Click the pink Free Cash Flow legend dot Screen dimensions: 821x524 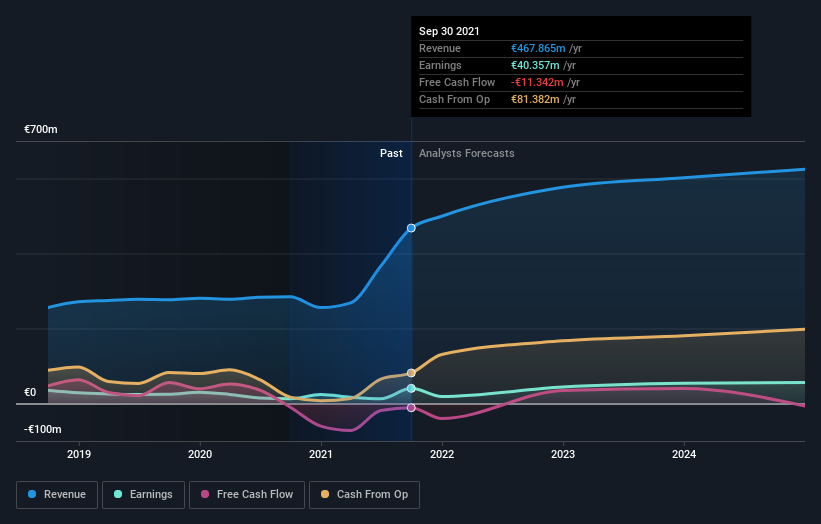click(x=205, y=494)
